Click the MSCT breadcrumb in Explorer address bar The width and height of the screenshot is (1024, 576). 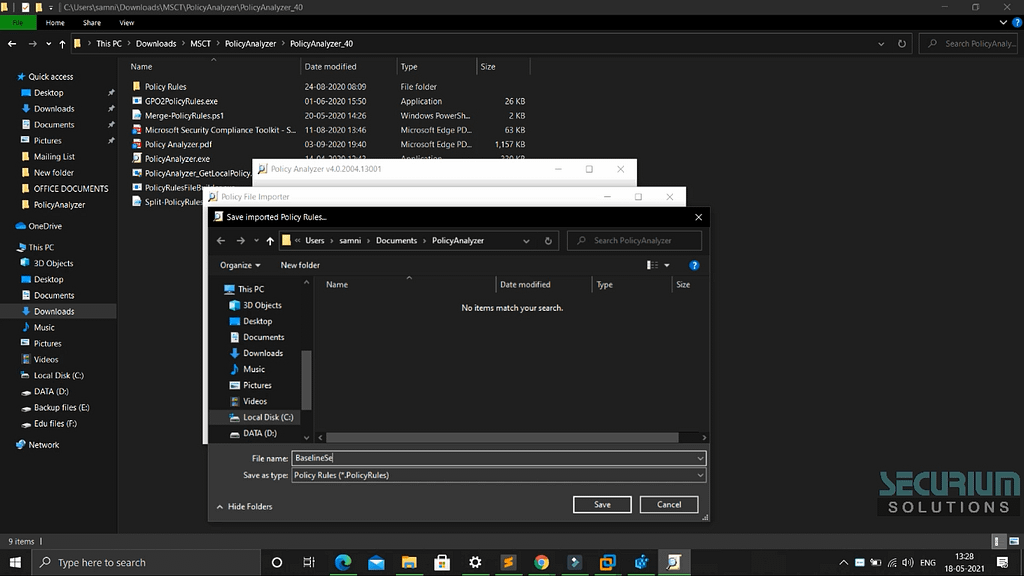200,44
